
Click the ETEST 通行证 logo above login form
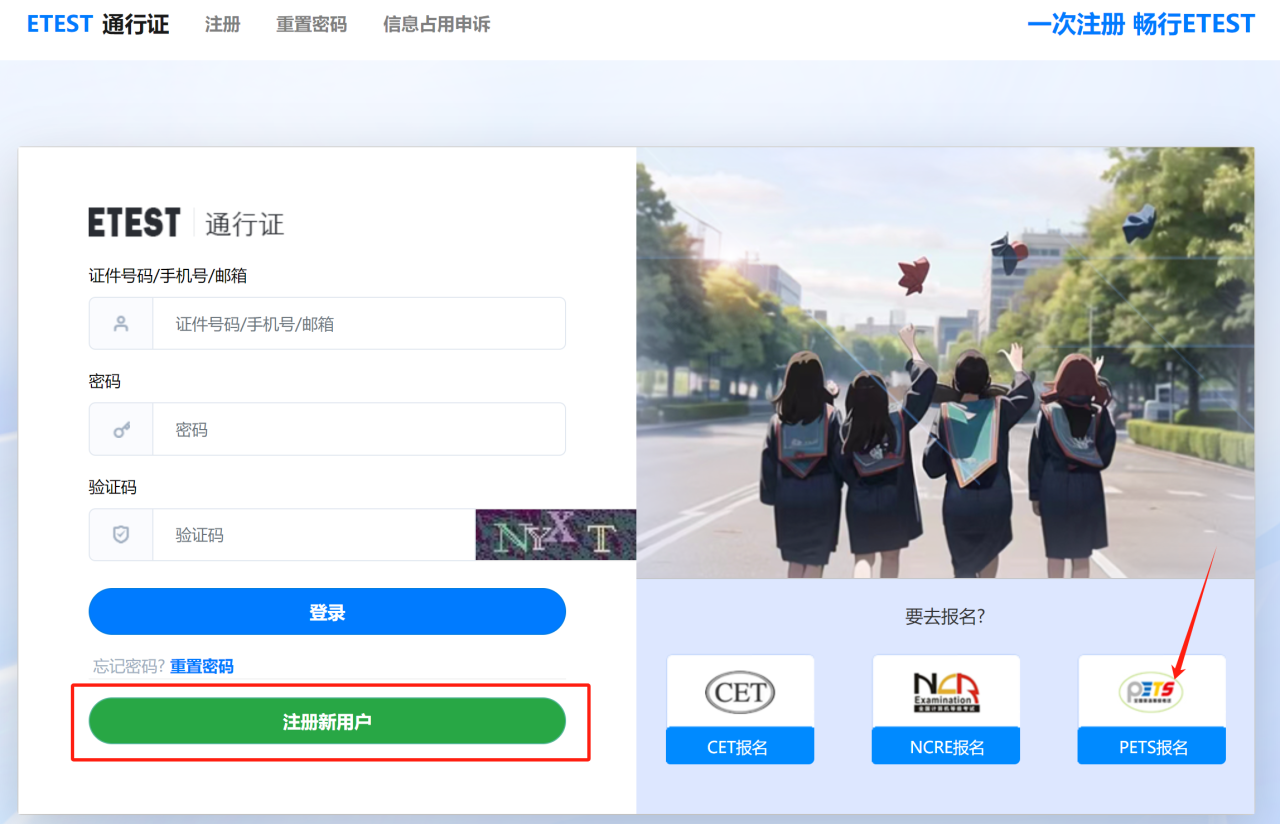186,223
